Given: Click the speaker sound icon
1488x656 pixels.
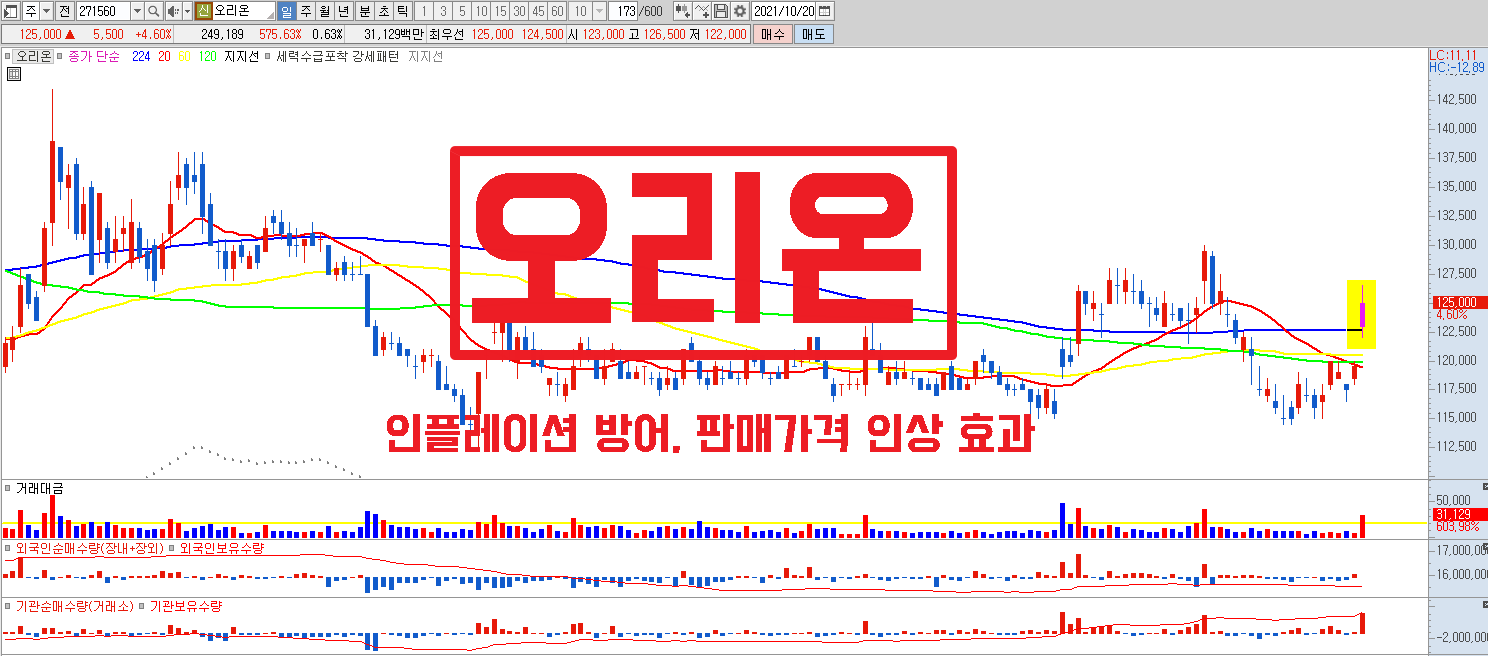Looking at the screenshot, I should [x=174, y=11].
